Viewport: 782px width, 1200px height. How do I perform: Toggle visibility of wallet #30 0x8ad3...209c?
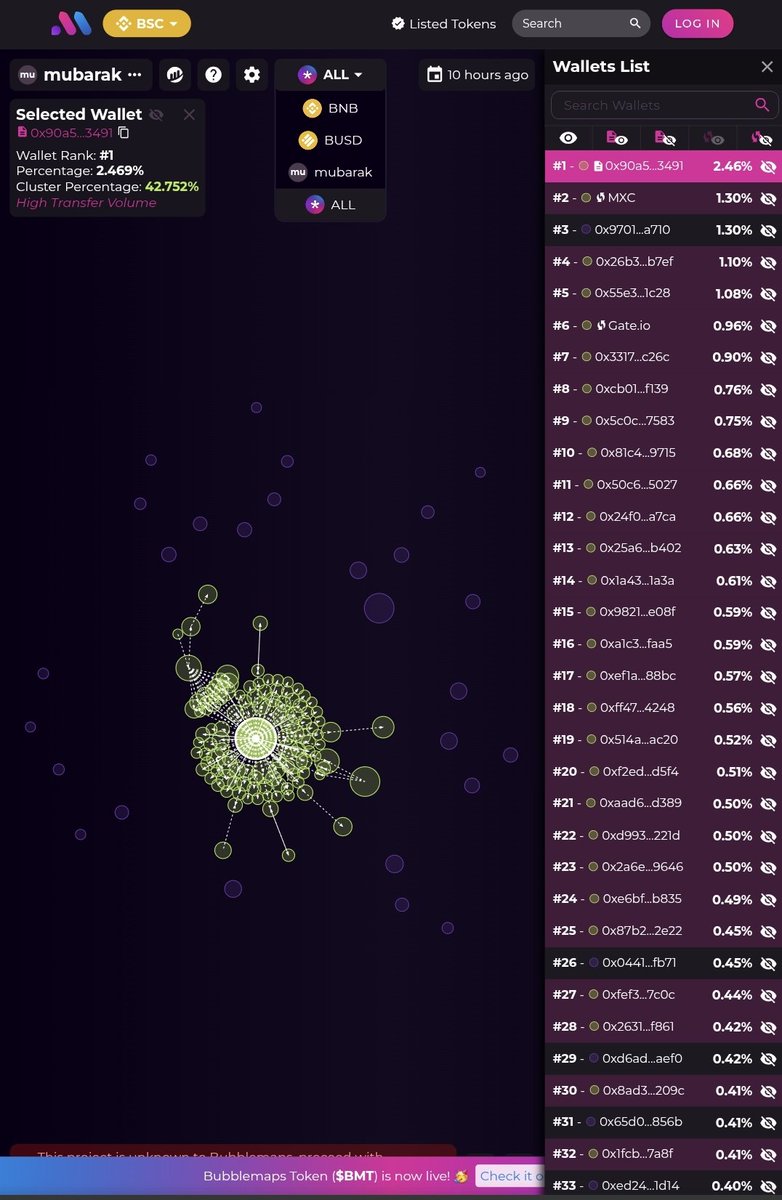pos(768,1090)
